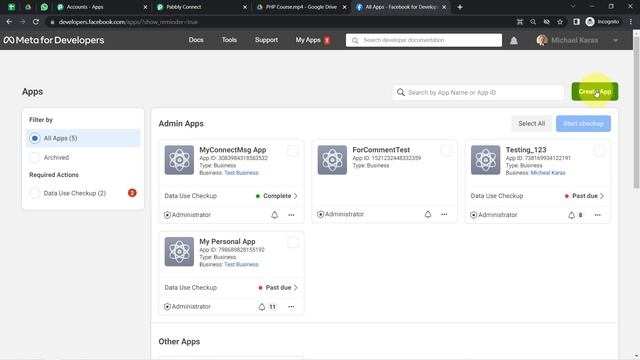Click the Incognito profile icon

tap(590, 22)
